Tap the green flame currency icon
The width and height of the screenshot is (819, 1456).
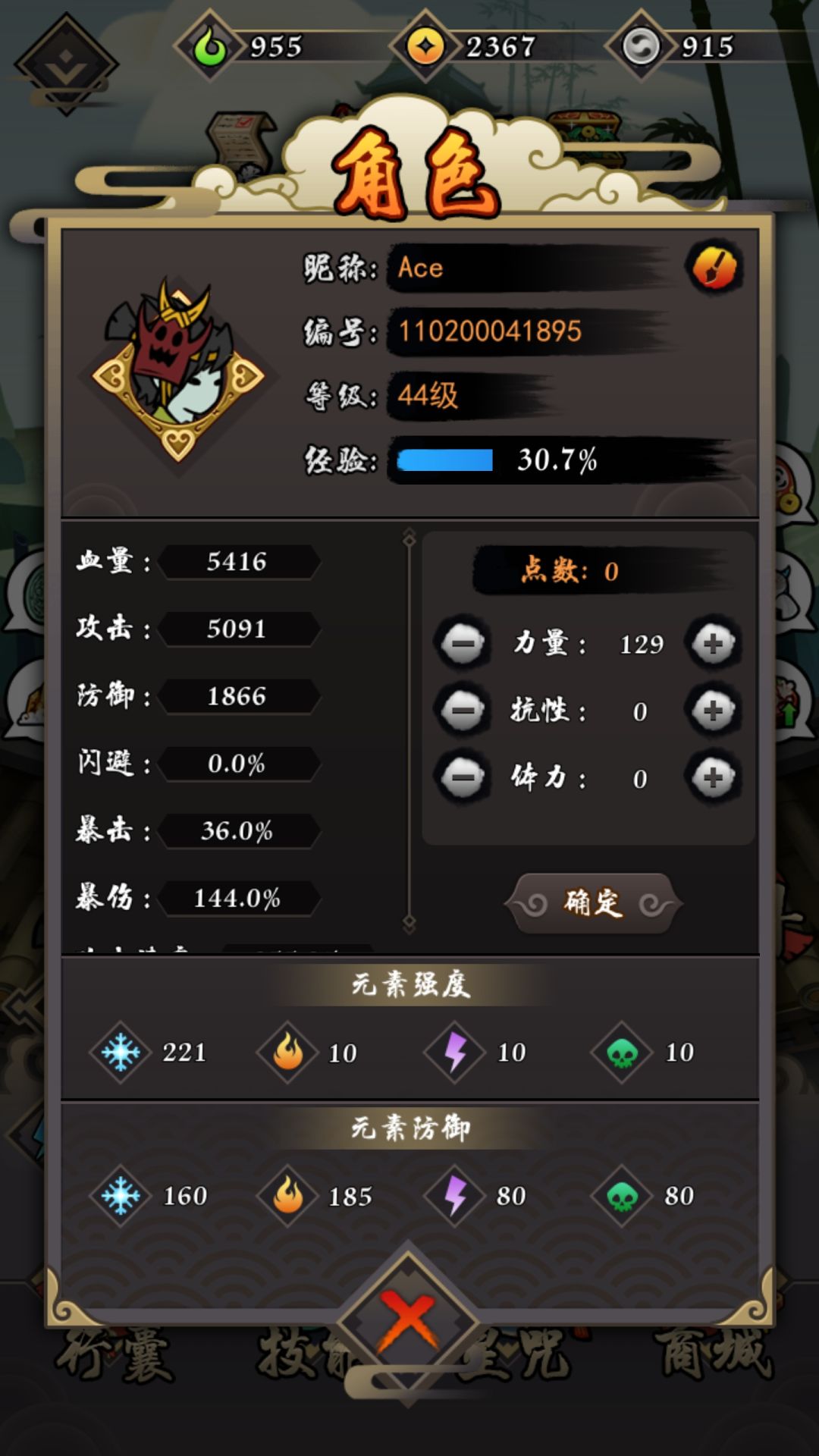coord(210,47)
